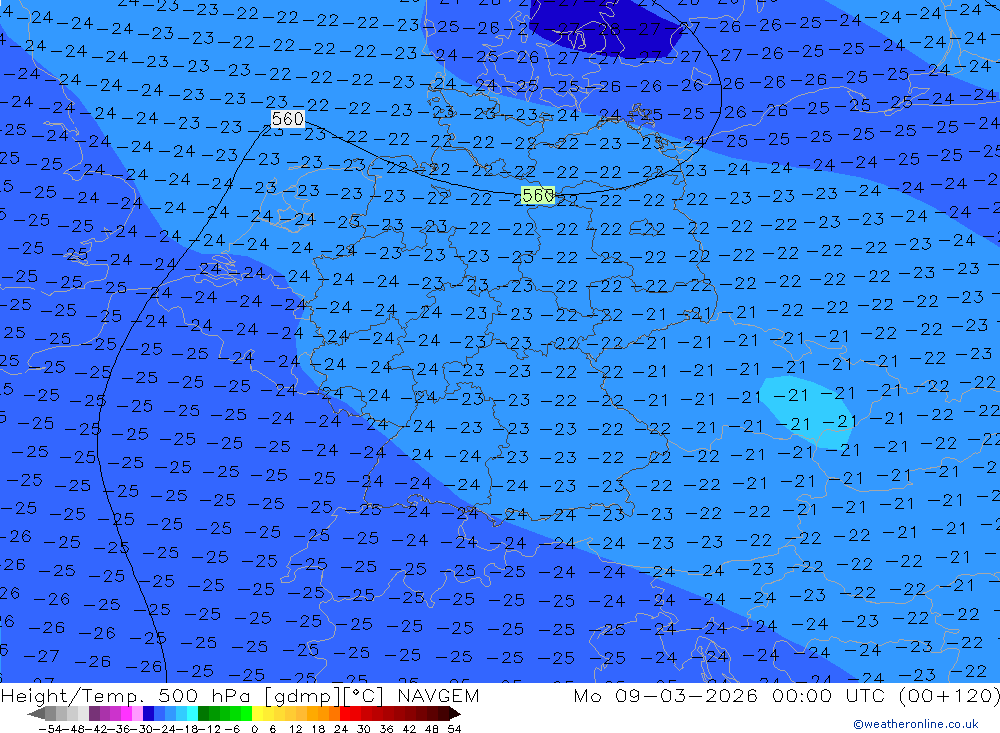Open the weatheronline.co.uk copyright link
The image size is (1000, 733).
[916, 723]
